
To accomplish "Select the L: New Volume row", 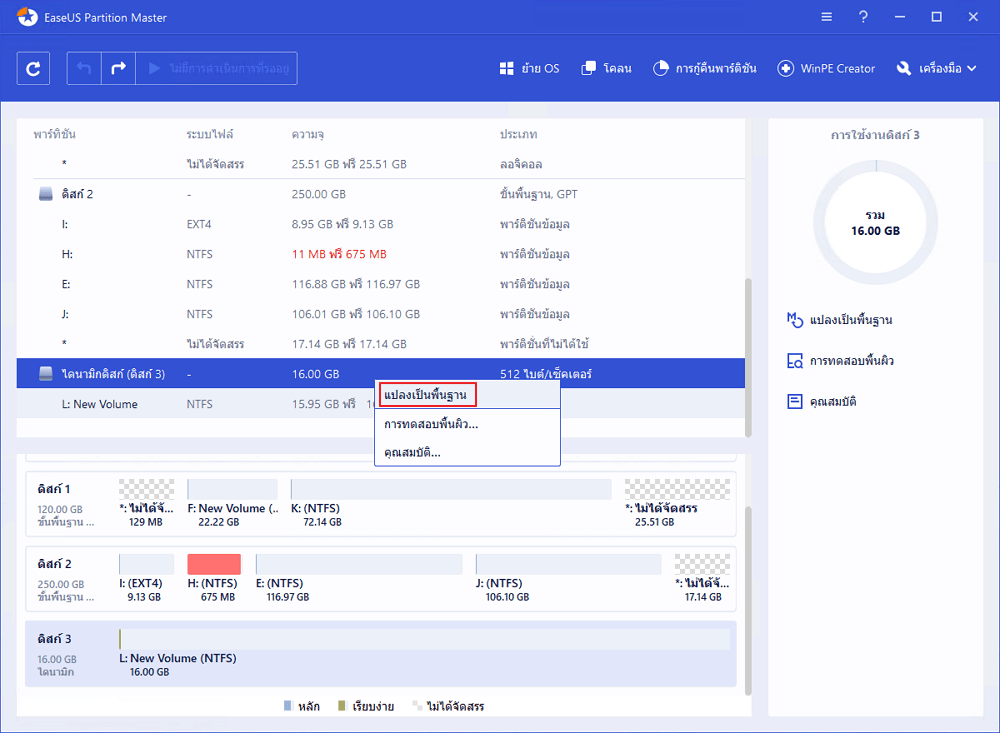I will click(381, 404).
